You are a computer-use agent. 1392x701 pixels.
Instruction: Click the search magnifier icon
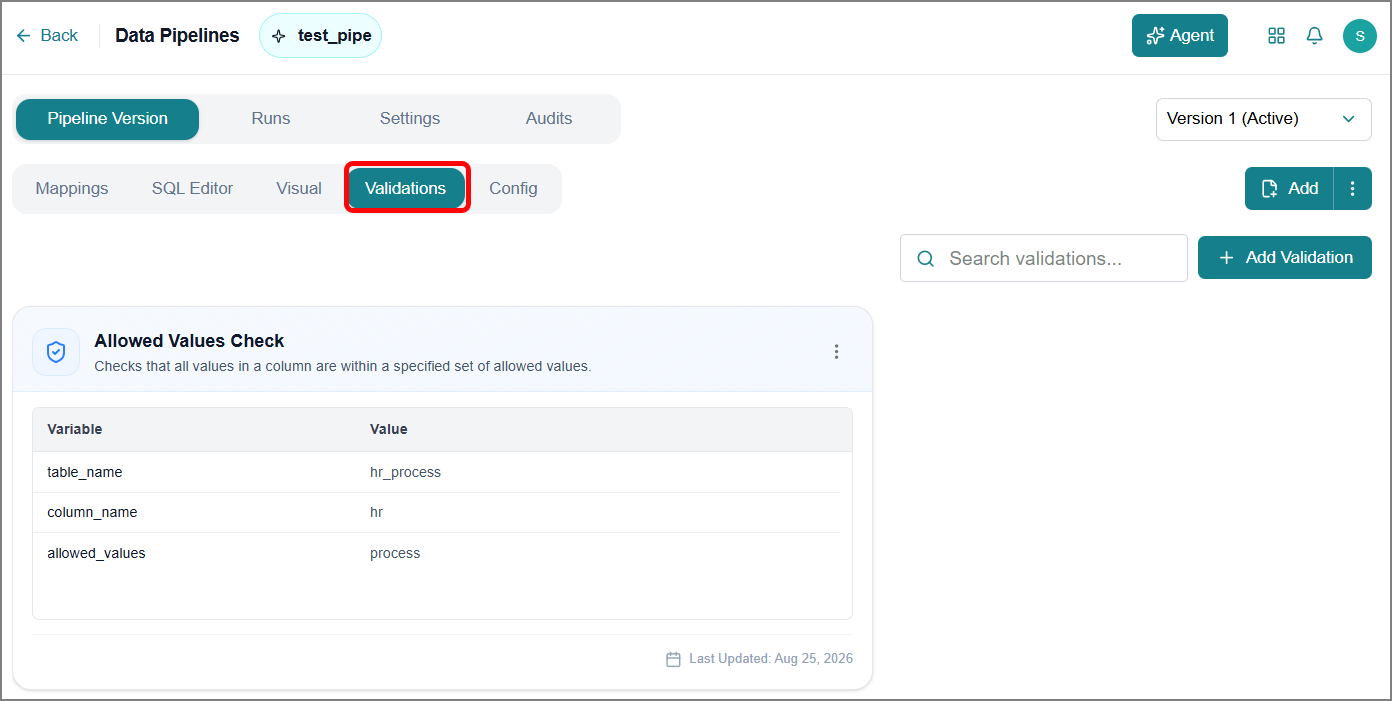point(926,259)
